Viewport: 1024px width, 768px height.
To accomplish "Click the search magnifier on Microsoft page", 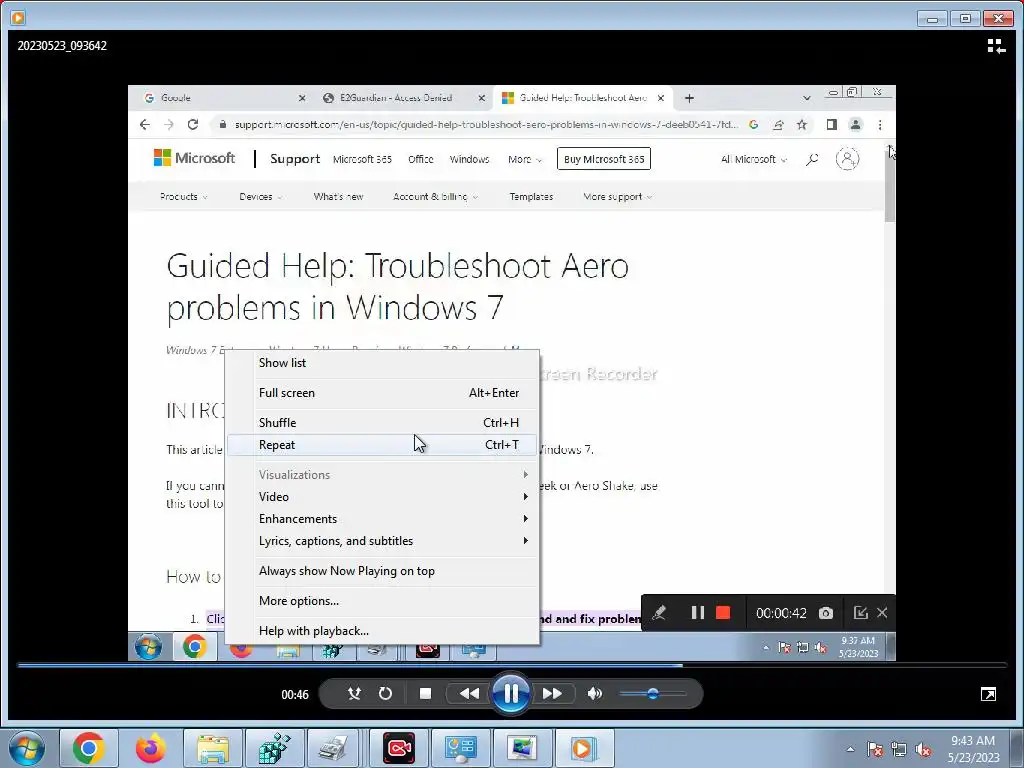I will point(812,159).
